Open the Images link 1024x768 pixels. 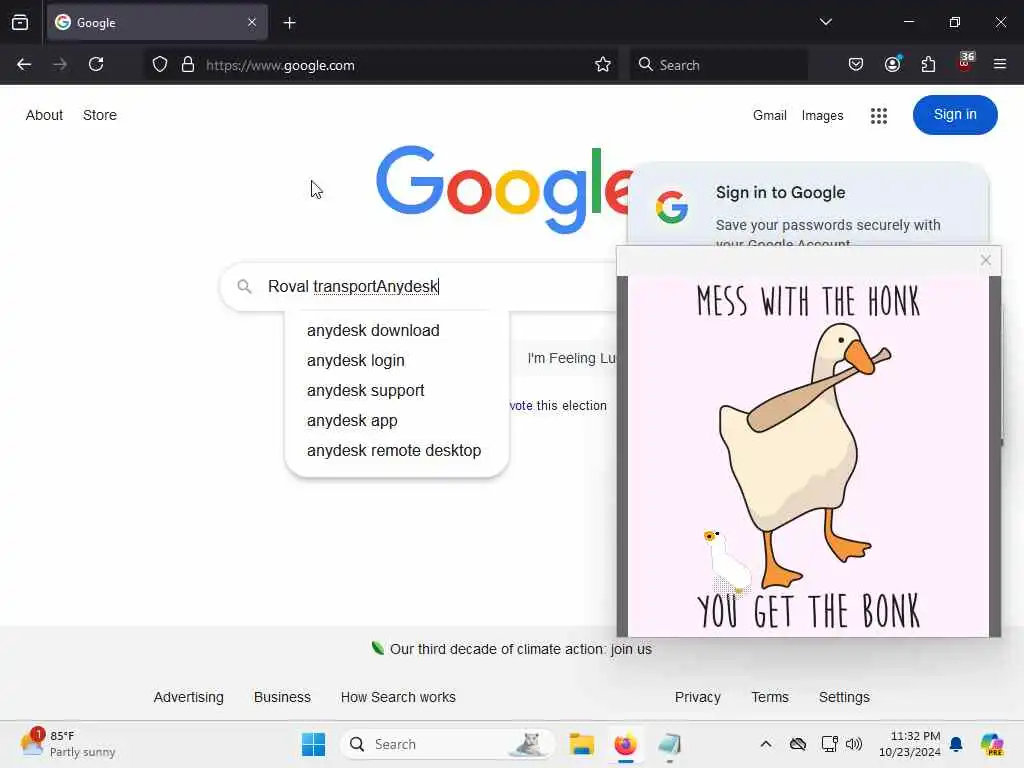click(822, 116)
